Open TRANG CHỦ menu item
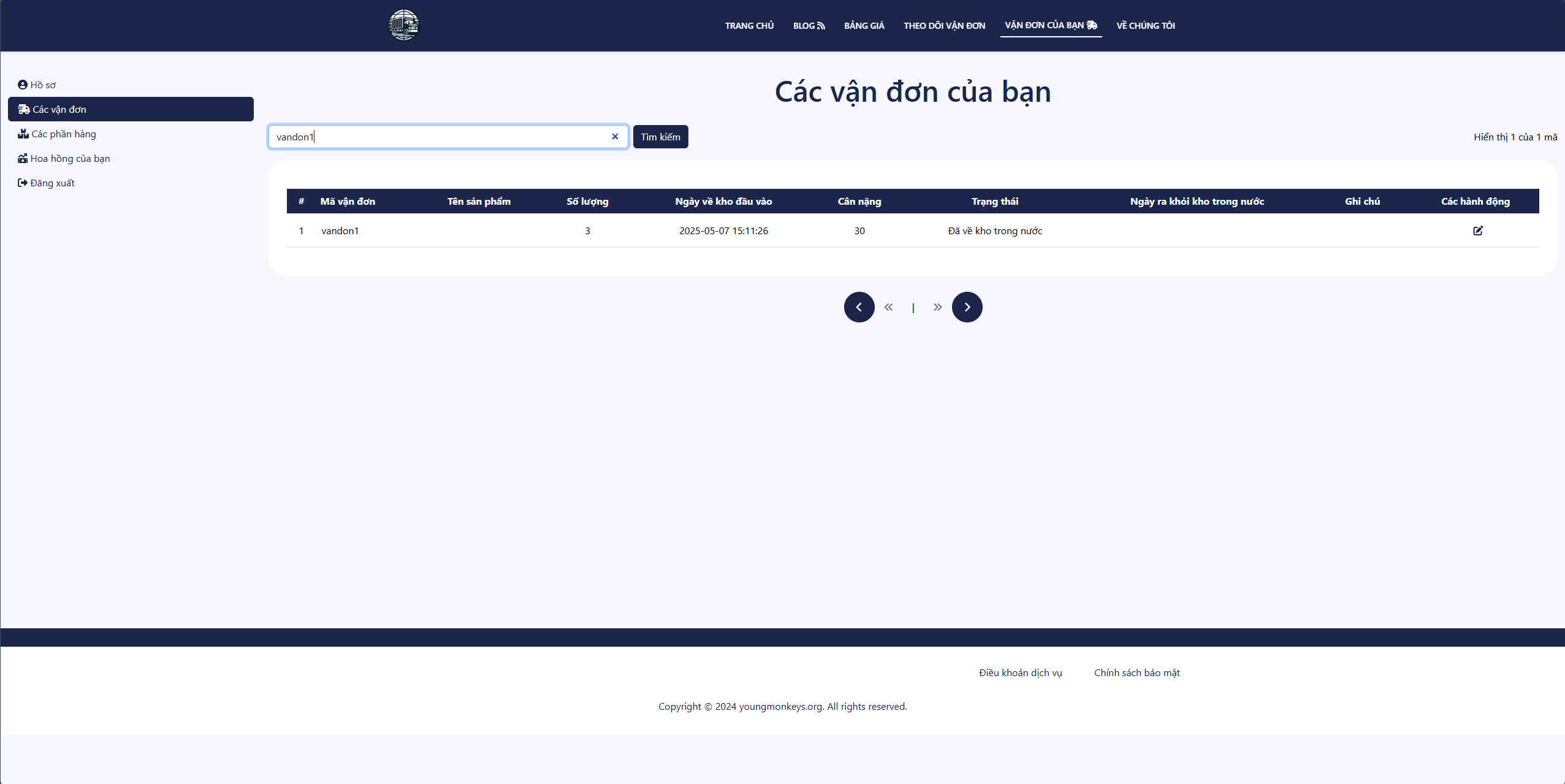The image size is (1565, 784). tap(749, 26)
